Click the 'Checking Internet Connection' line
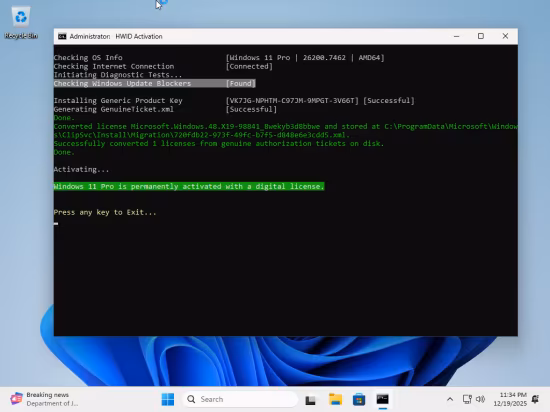 click(x=163, y=66)
